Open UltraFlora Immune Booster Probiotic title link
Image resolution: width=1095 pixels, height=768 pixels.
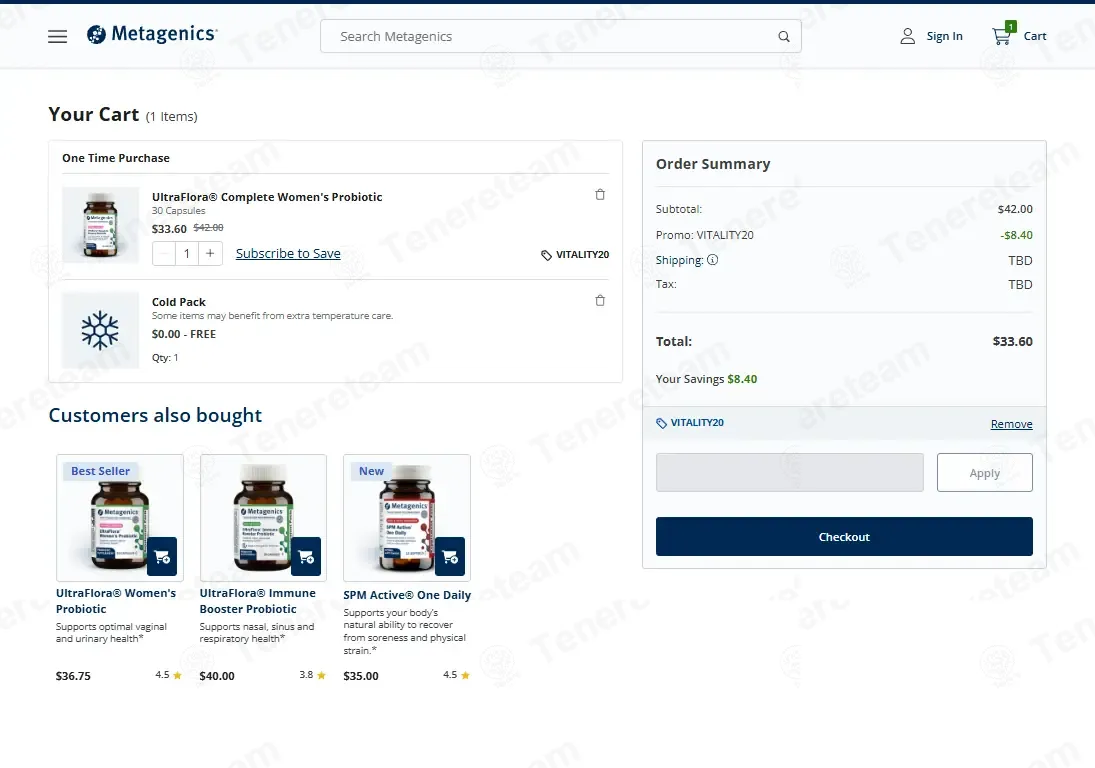point(258,601)
